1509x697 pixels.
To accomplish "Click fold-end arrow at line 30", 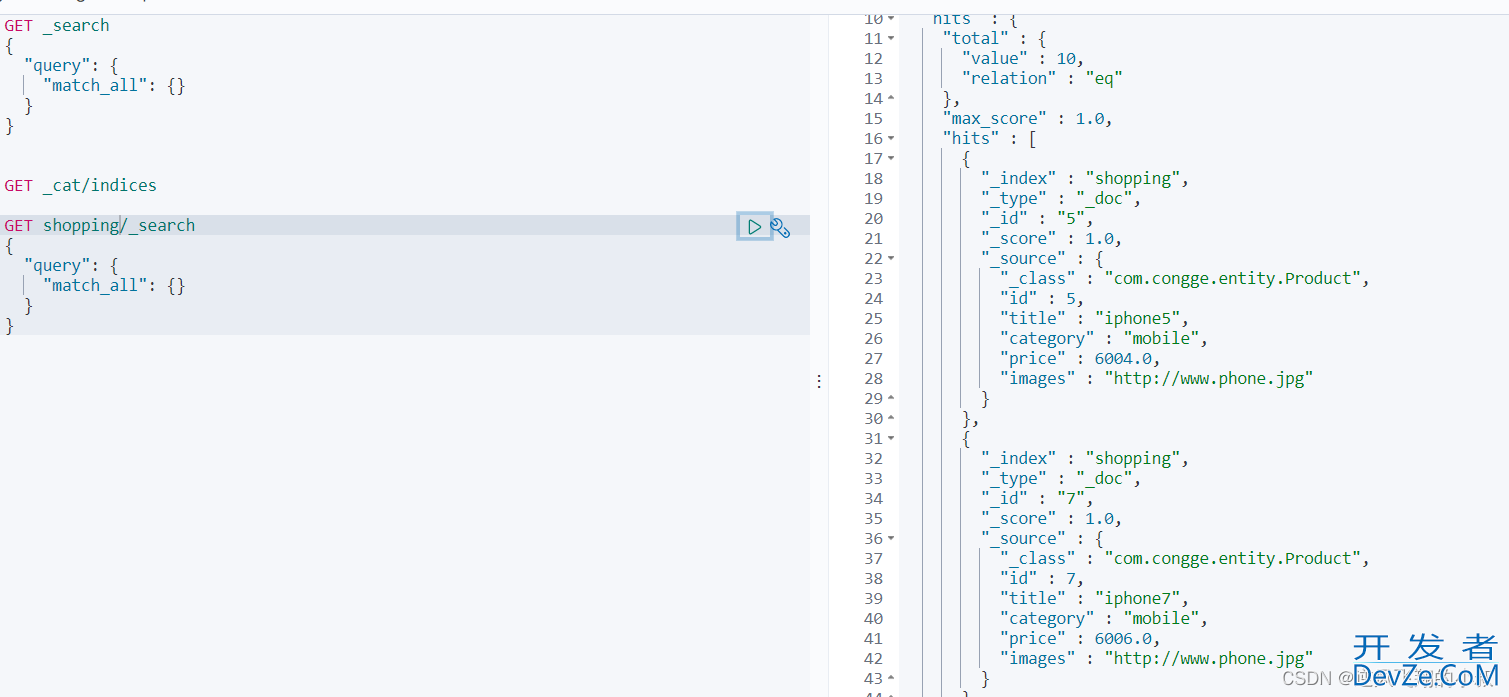I will click(x=891, y=419).
